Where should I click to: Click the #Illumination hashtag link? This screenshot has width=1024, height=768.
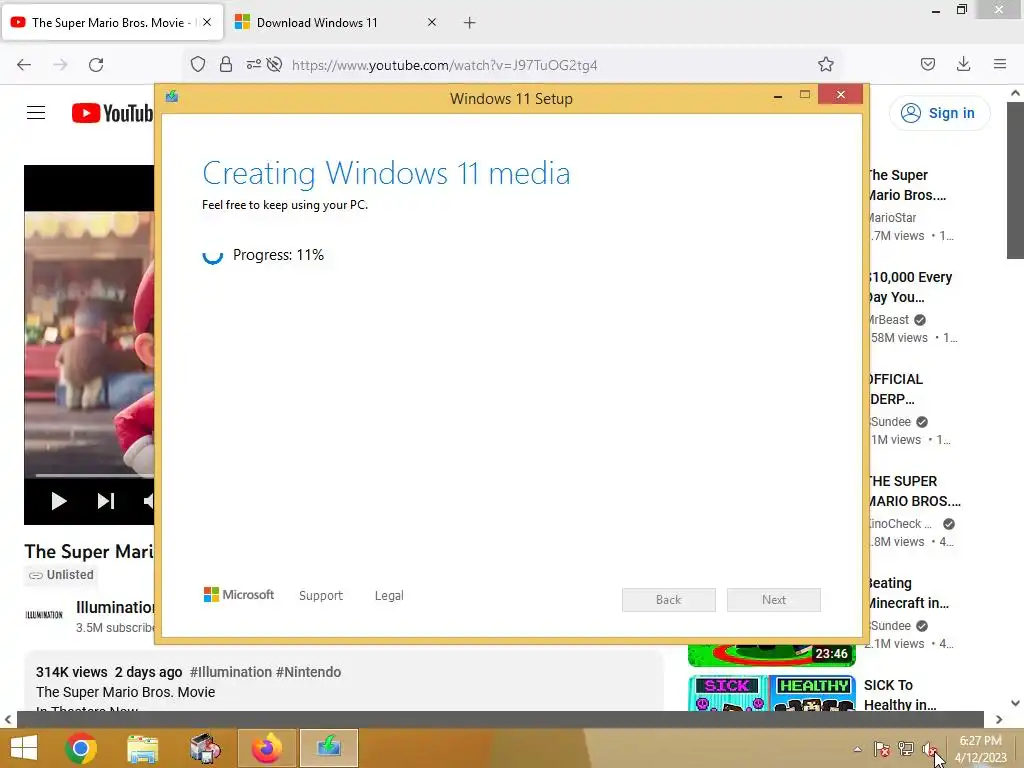pos(231,672)
